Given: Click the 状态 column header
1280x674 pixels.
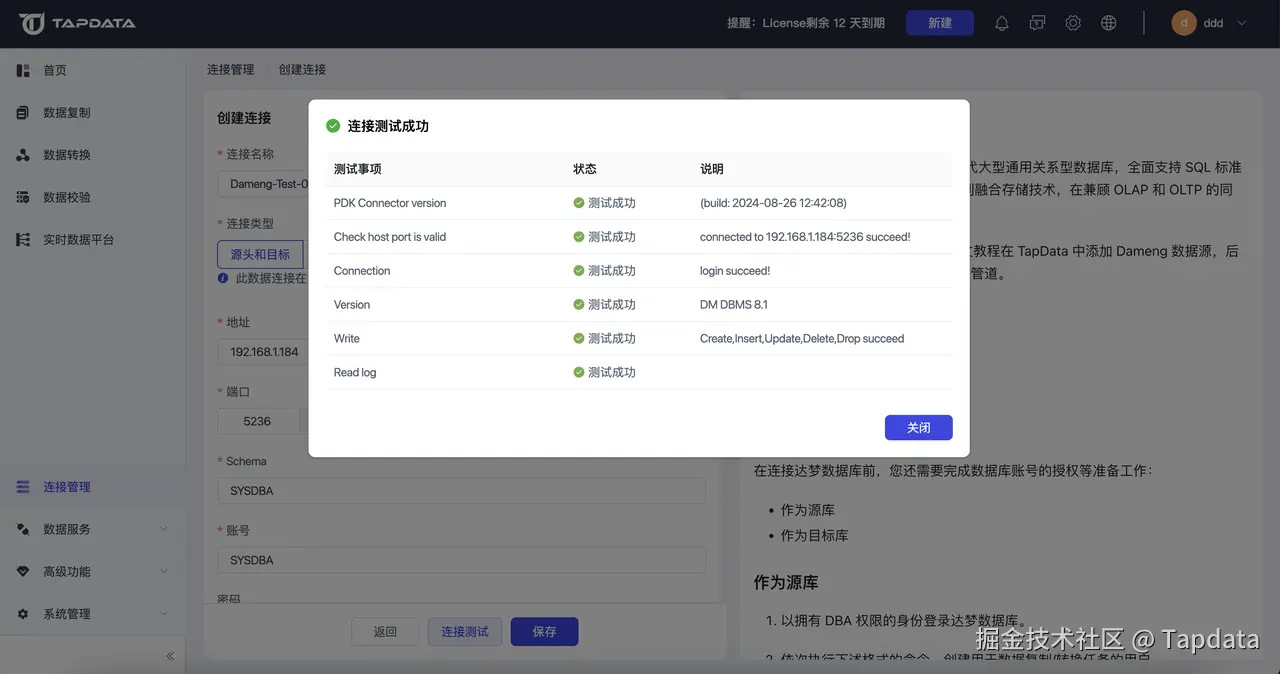Looking at the screenshot, I should (x=585, y=169).
